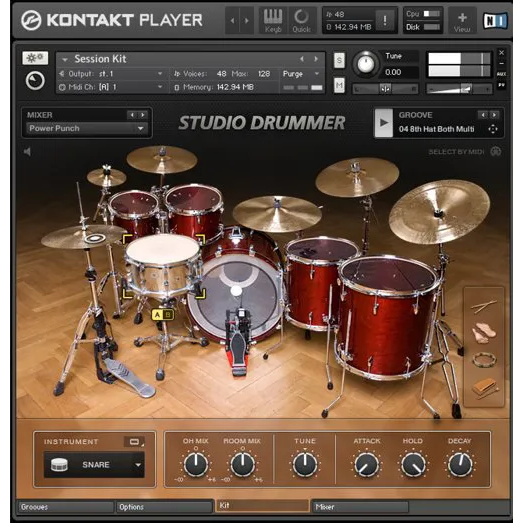
Task: Select next groove arrow
Action: (494, 115)
